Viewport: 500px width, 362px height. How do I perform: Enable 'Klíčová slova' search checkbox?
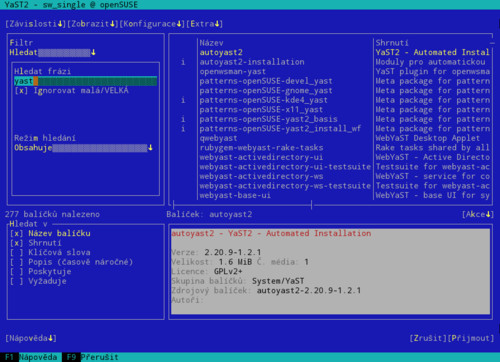50,252
